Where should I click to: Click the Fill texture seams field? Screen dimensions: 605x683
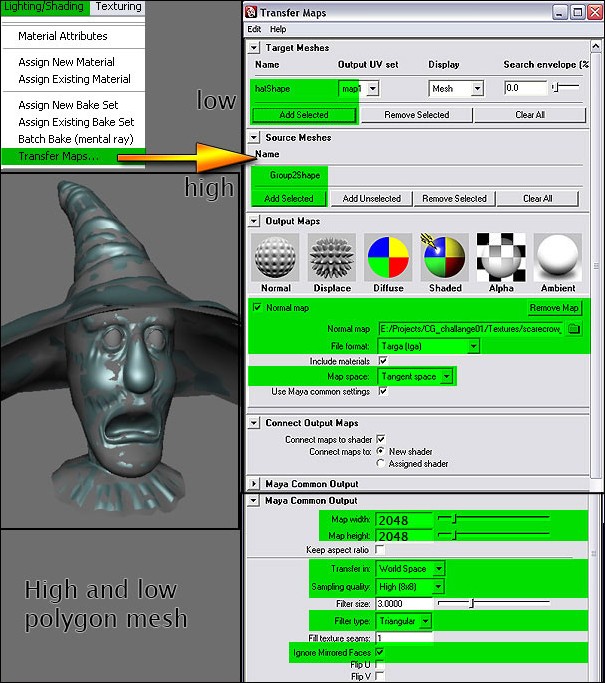[404, 638]
